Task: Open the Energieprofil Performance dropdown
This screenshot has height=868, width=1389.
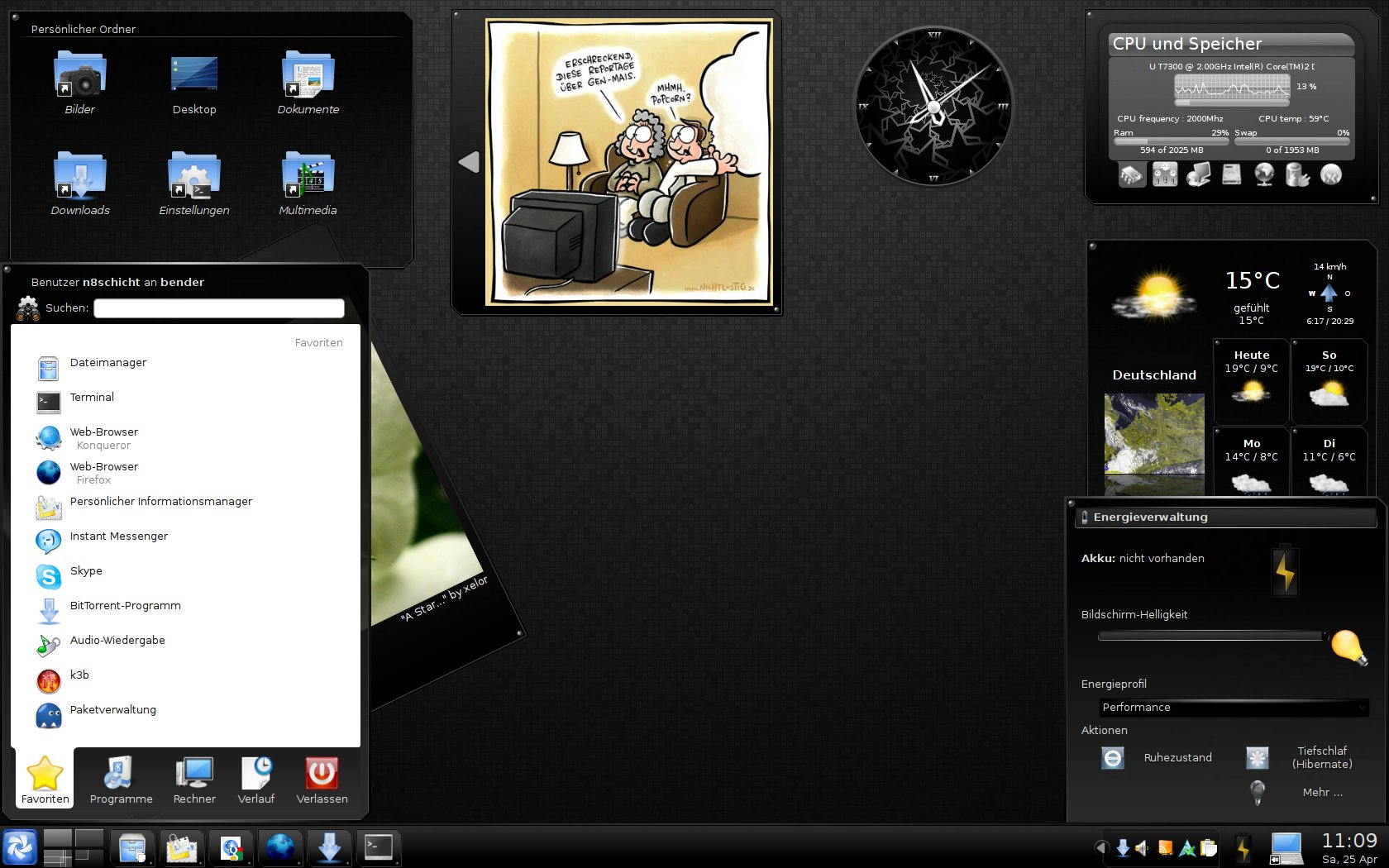Action: coord(1233,708)
